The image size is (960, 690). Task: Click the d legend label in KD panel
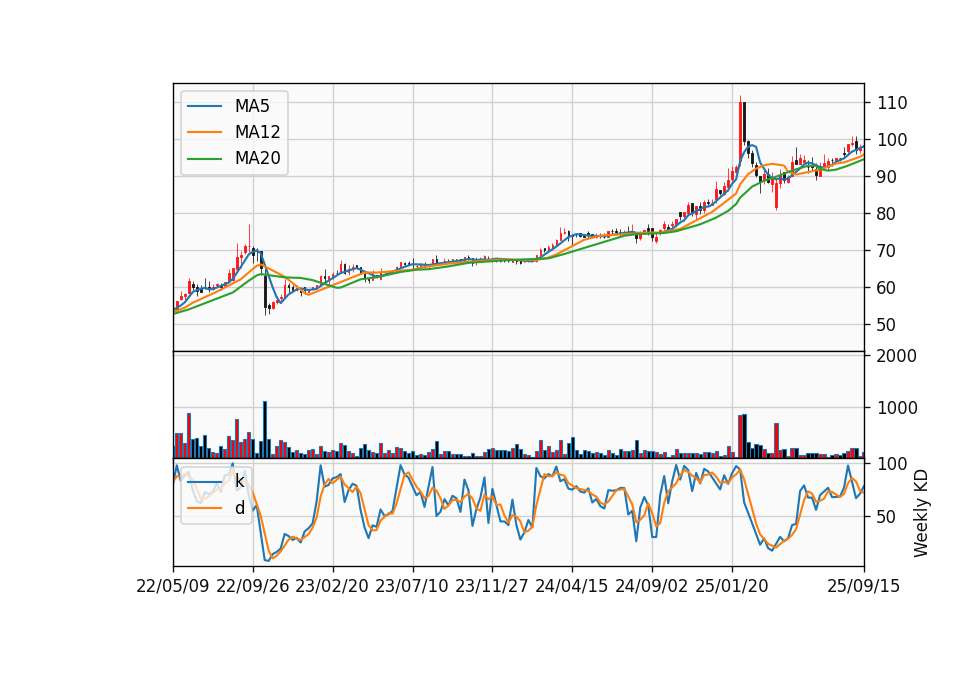point(239,508)
